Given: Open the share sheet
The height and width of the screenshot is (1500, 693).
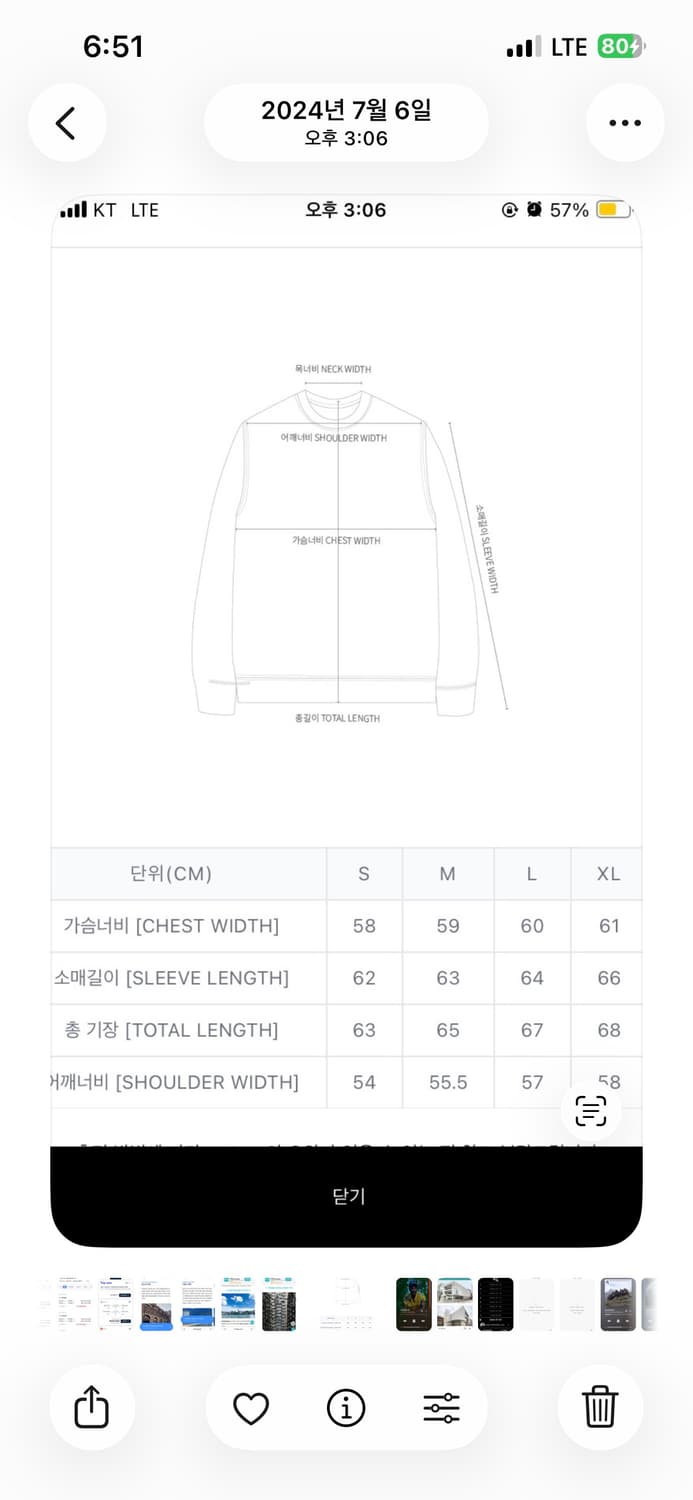Looking at the screenshot, I should (x=91, y=1406).
